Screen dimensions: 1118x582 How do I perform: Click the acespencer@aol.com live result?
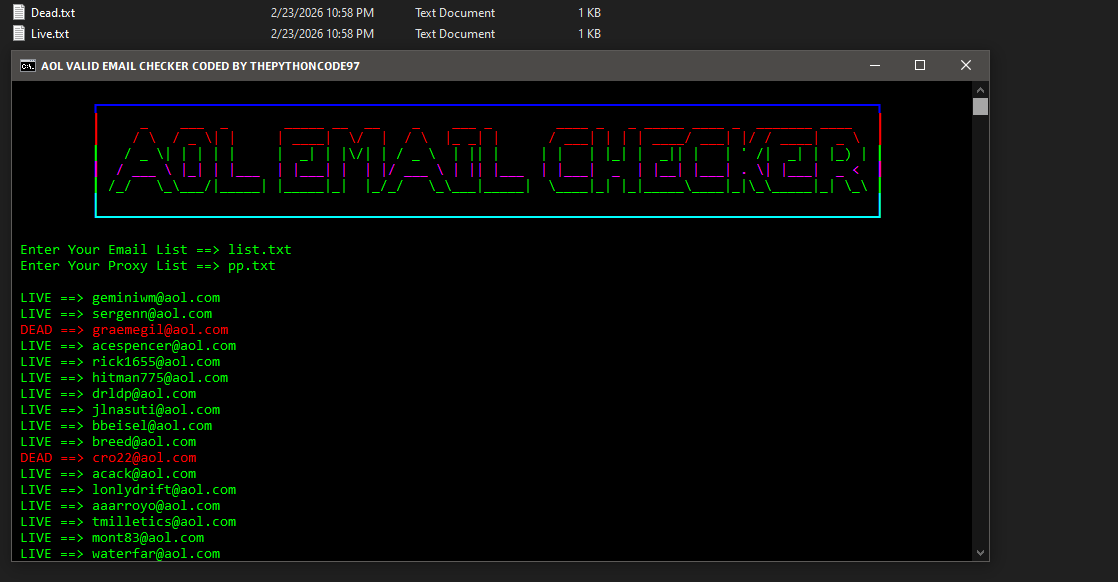click(x=164, y=346)
